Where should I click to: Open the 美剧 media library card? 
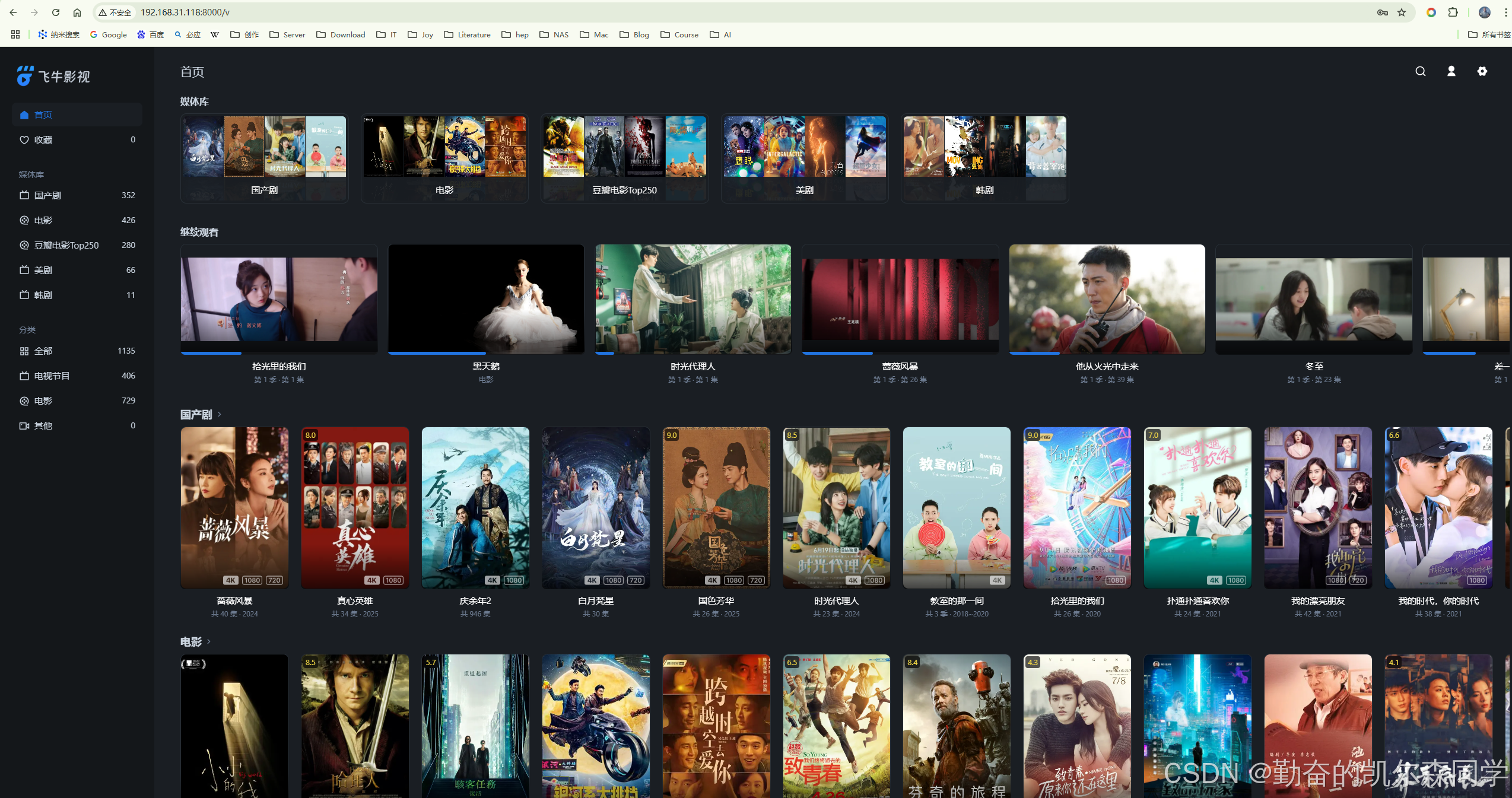click(804, 158)
